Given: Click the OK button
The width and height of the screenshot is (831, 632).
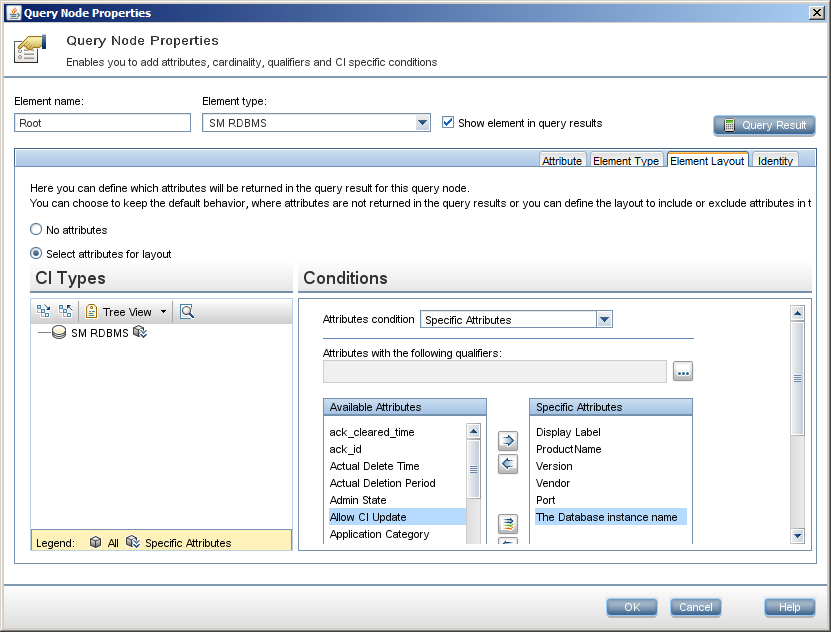Looking at the screenshot, I should click(632, 607).
